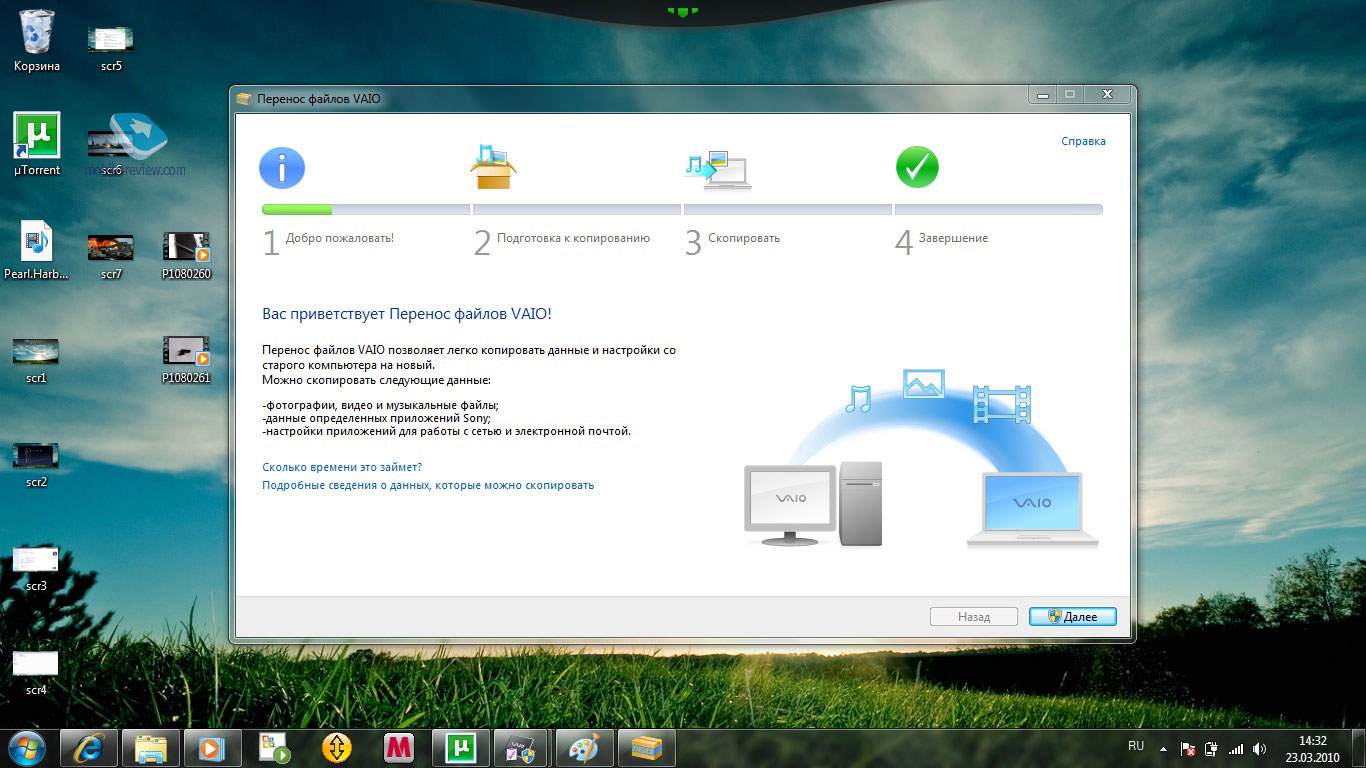Select the P1080260 video file on desktop
This screenshot has width=1366, height=768.
click(x=186, y=254)
